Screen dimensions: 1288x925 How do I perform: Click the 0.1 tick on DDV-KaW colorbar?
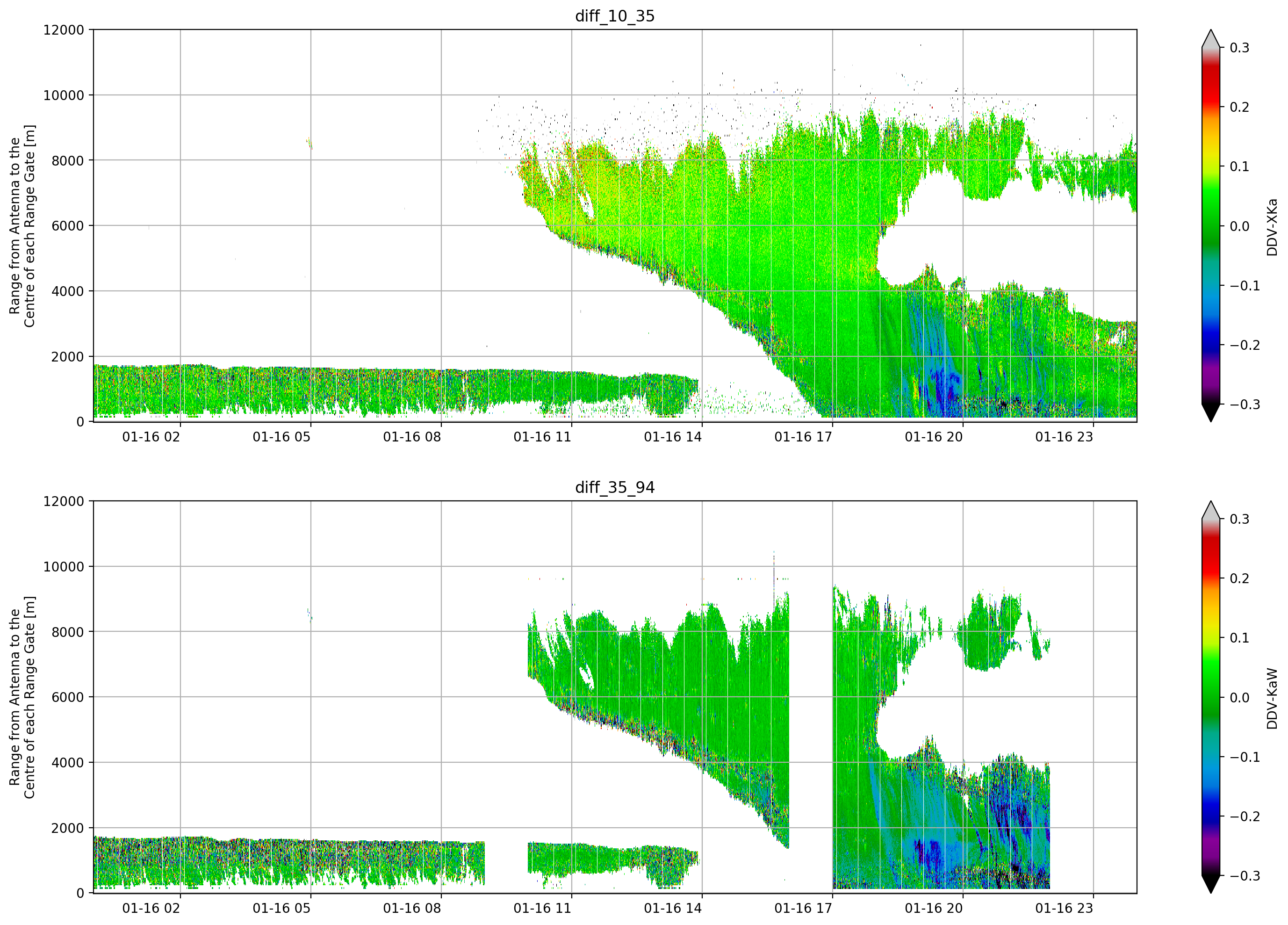tap(1240, 638)
